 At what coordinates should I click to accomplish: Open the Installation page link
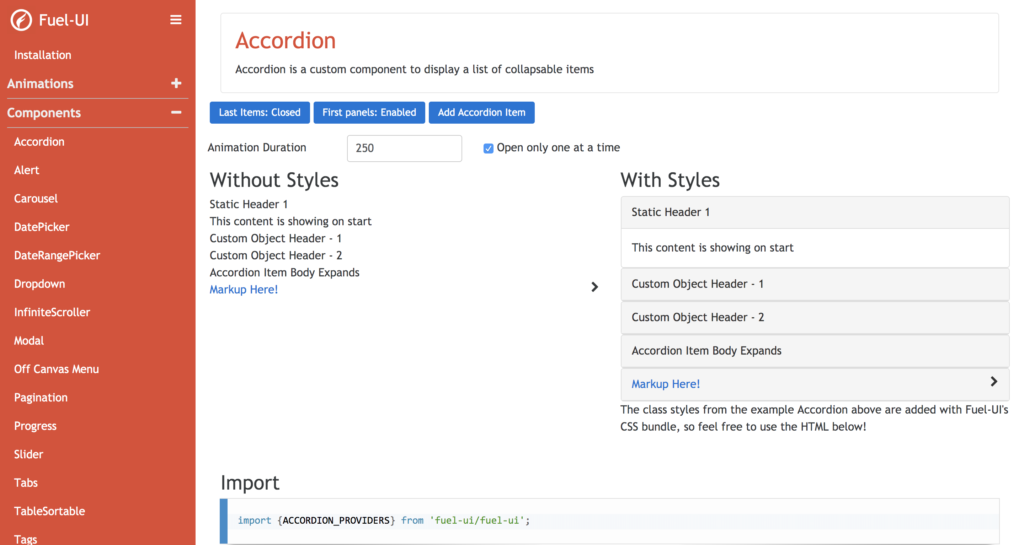(x=43, y=55)
